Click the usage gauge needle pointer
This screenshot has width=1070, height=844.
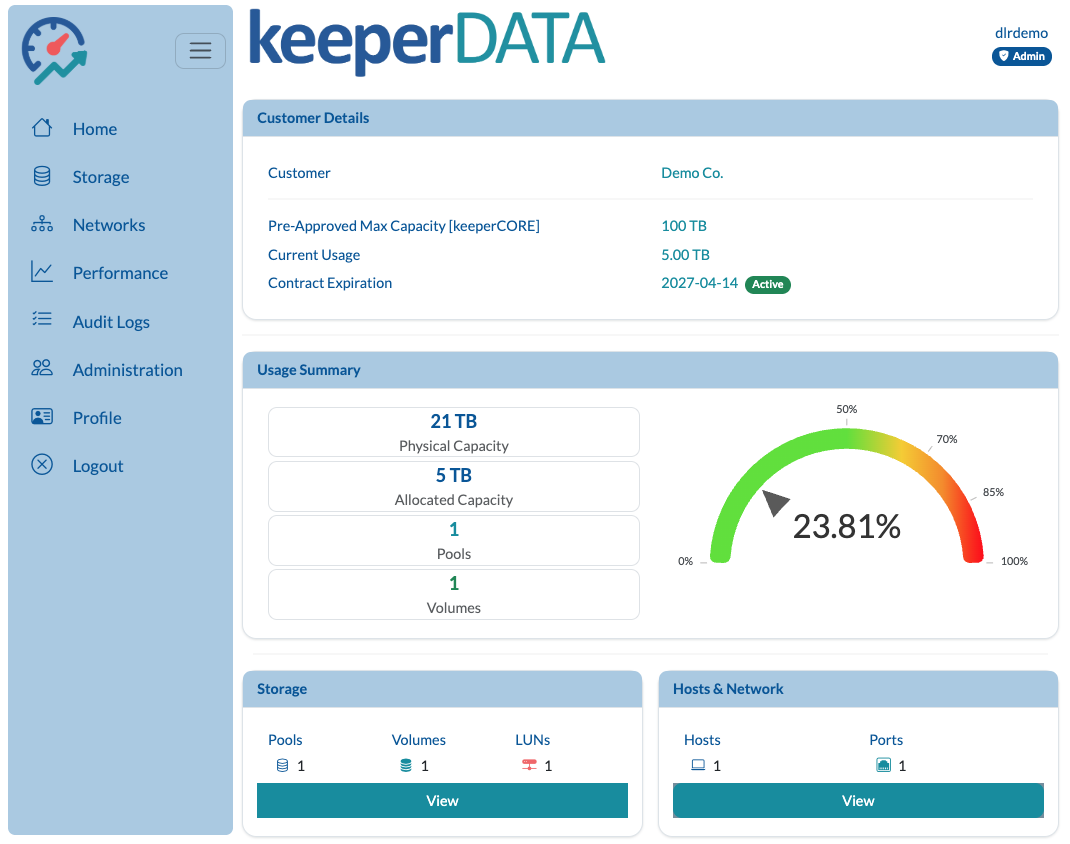pyautogui.click(x=775, y=502)
